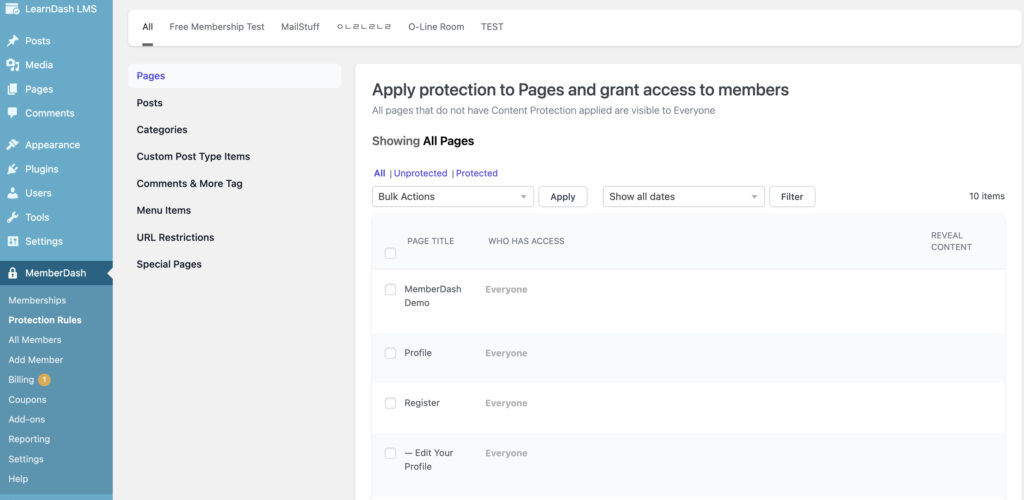Open Memberships submenu item
The height and width of the screenshot is (500, 1024).
point(37,300)
